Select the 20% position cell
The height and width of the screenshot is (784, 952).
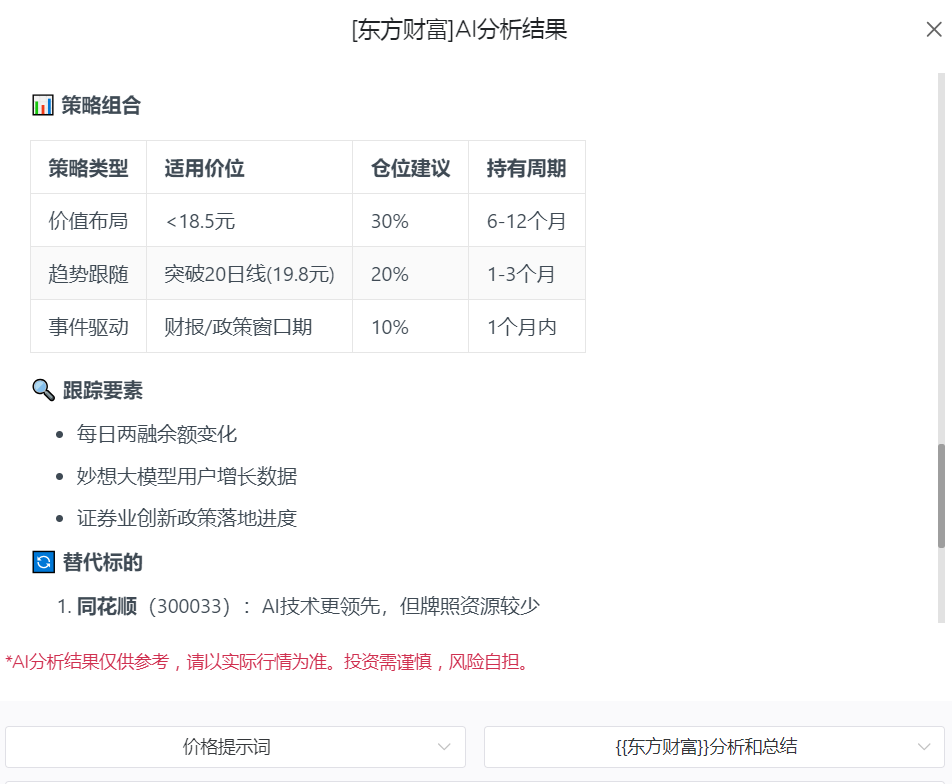pyautogui.click(x=410, y=273)
